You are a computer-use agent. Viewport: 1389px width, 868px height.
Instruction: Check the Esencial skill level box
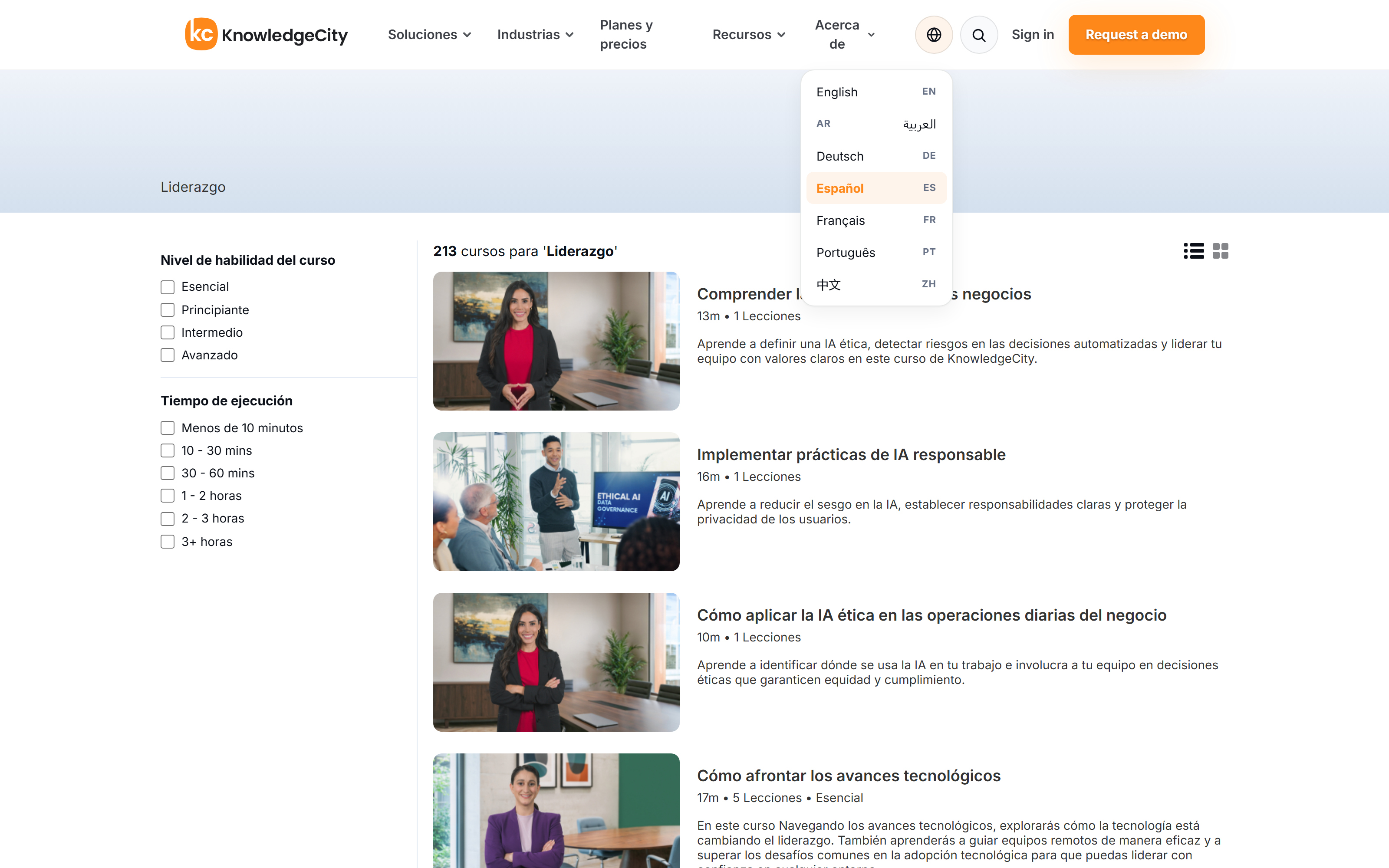168,287
